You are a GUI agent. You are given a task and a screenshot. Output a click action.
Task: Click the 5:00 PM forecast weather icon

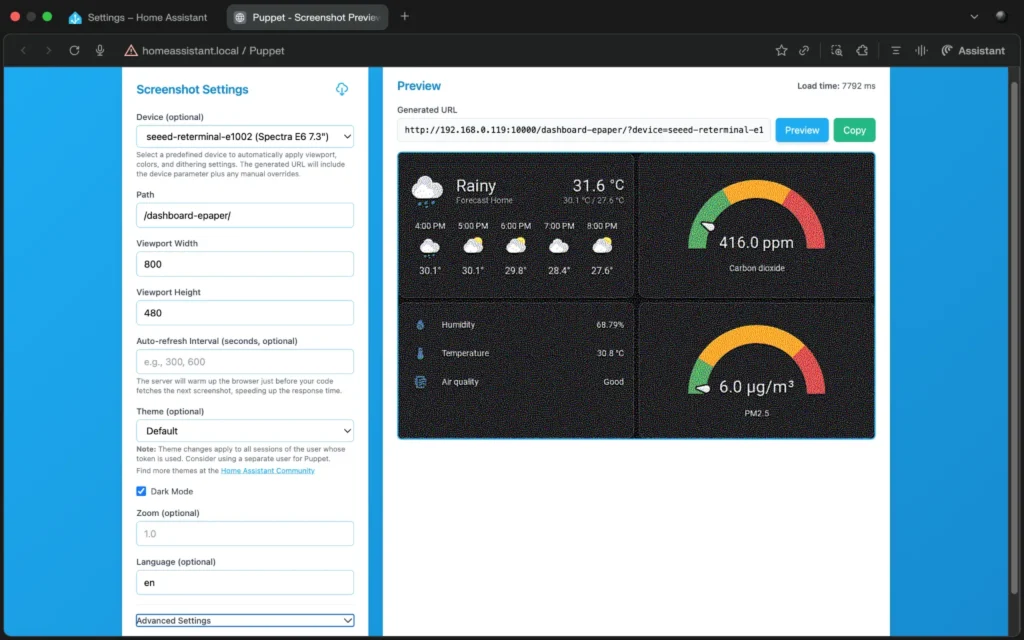pos(473,246)
